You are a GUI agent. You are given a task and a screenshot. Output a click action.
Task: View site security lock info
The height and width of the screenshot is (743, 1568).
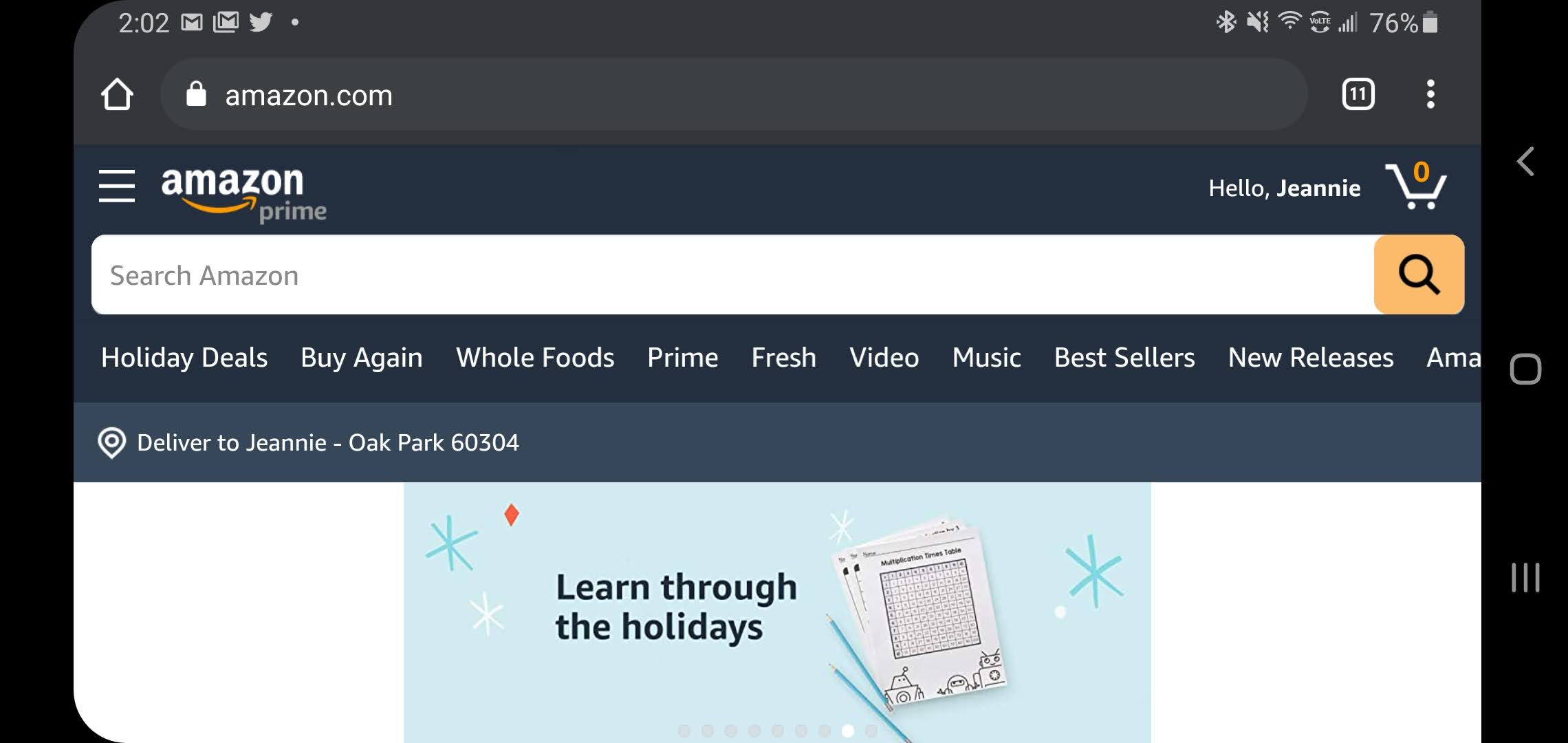[196, 94]
